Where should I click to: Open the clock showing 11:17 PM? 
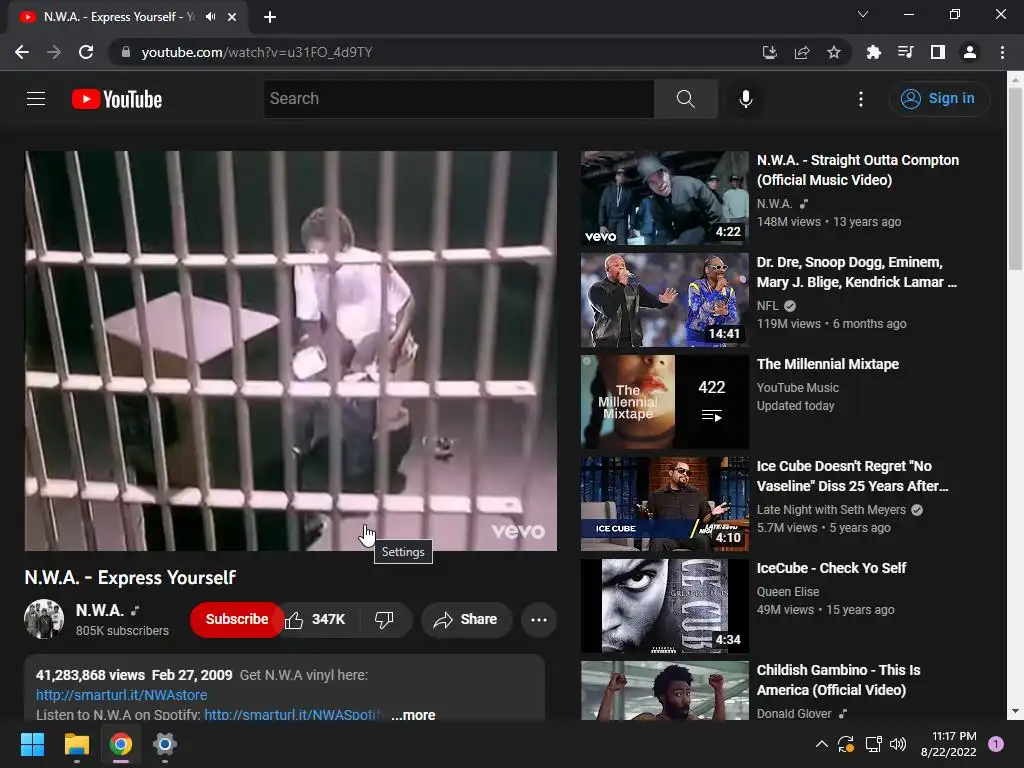pos(948,744)
